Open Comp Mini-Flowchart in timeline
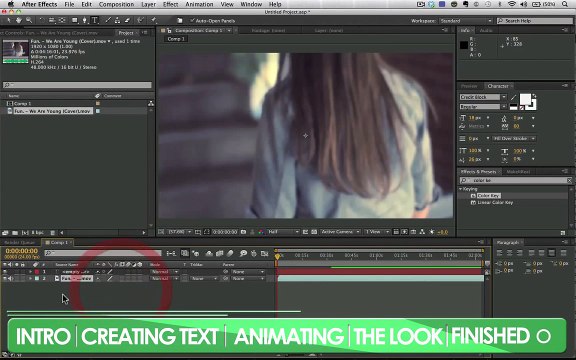Screen dimensions: 576x360 click(171, 253)
